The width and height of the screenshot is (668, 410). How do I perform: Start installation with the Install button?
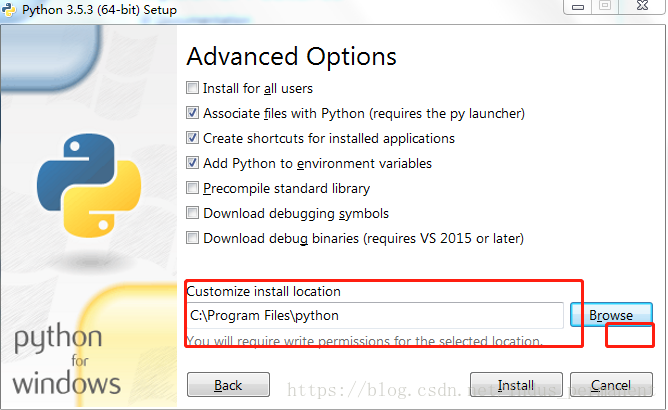click(516, 385)
